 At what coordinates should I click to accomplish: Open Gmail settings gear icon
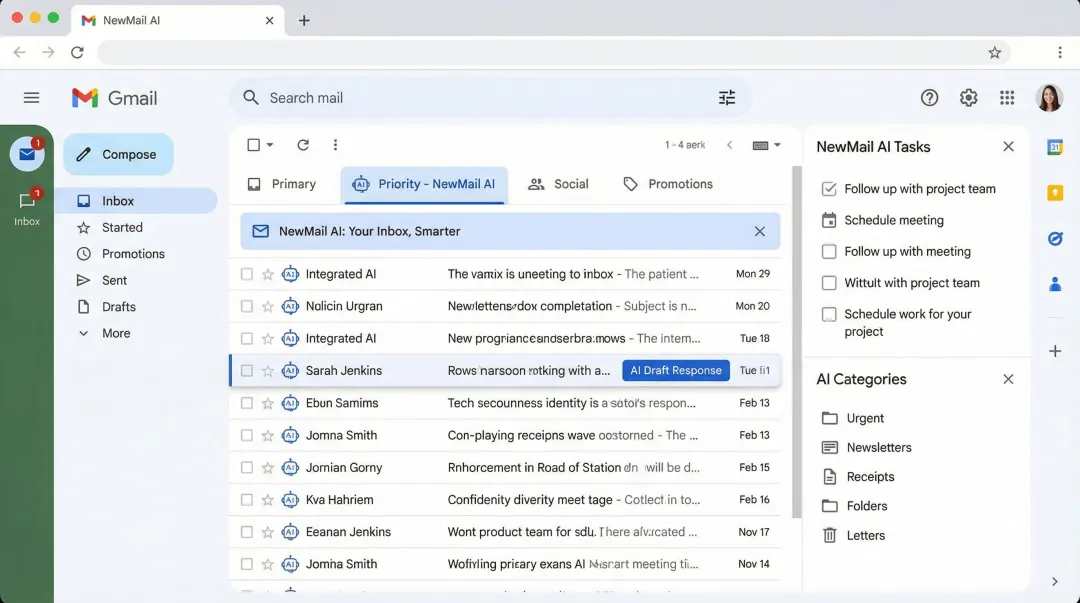(x=968, y=97)
